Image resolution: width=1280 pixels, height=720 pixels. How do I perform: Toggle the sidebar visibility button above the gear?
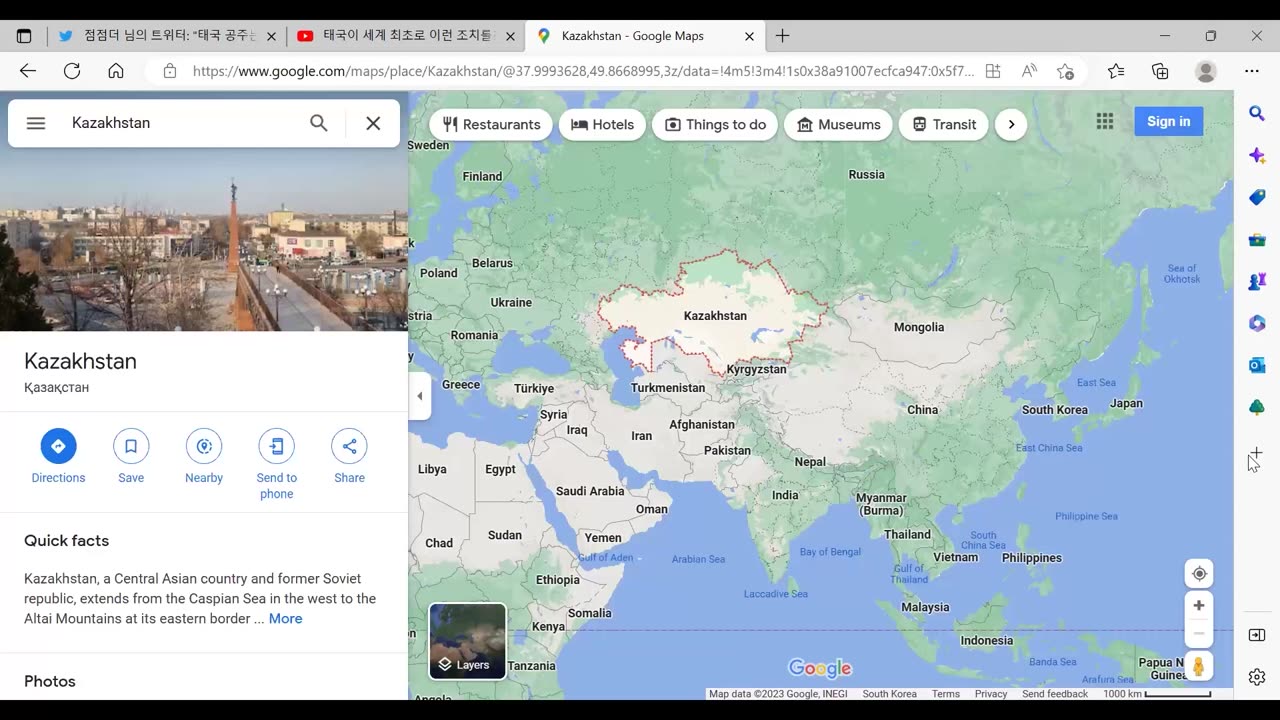1257,635
